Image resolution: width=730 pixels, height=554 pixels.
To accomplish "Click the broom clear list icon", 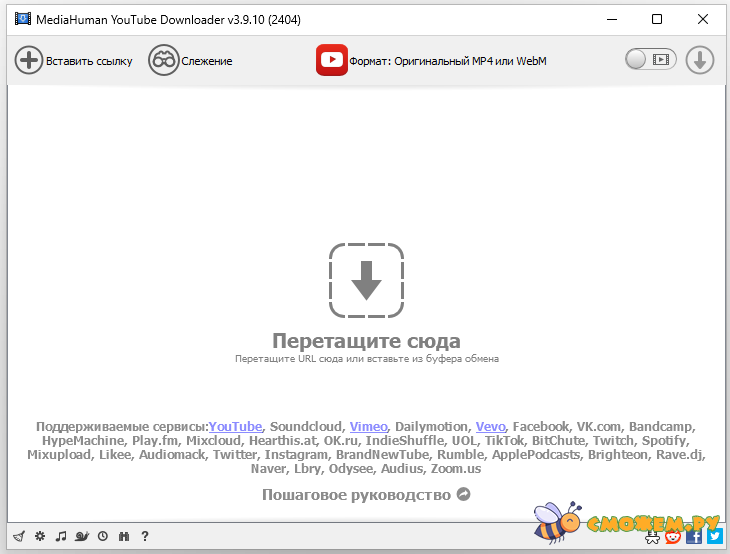I will [x=18, y=536].
